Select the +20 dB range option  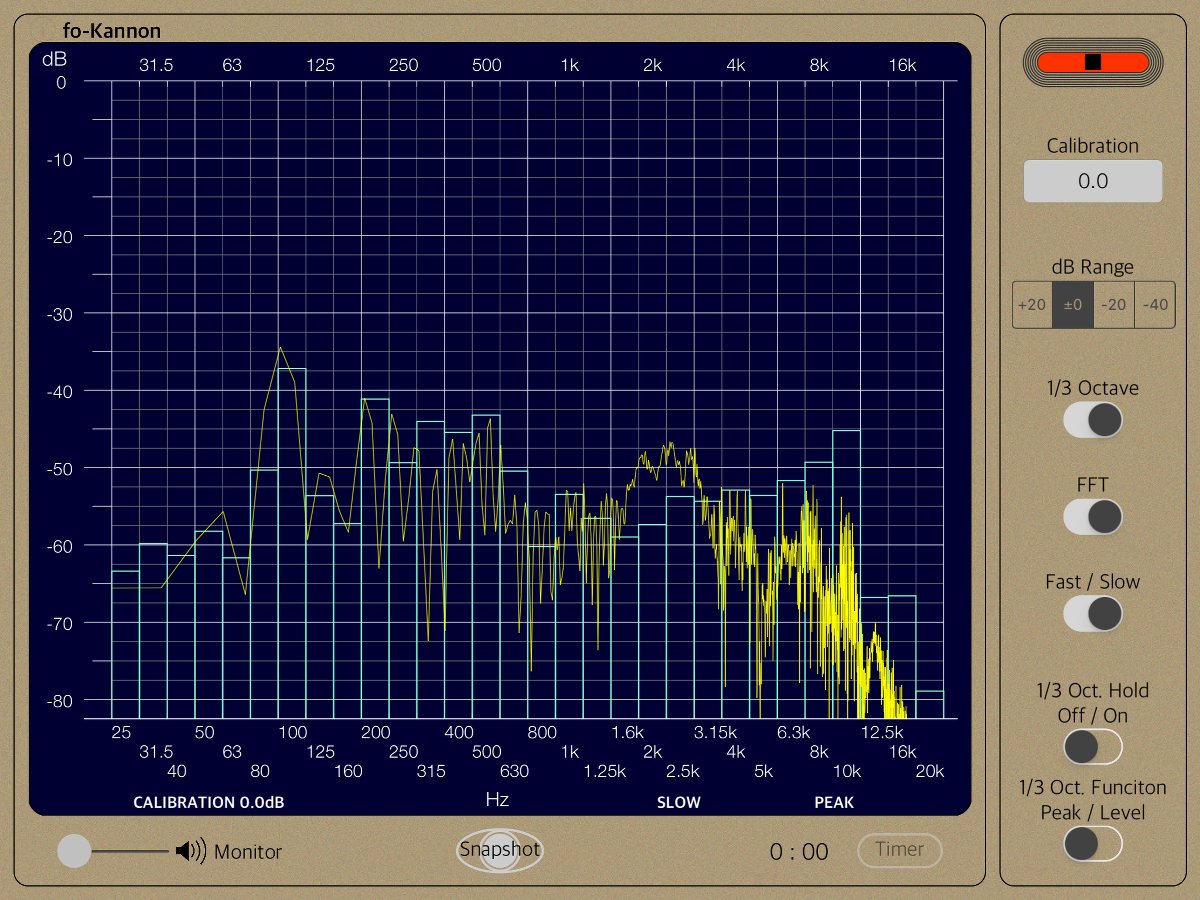click(x=1031, y=305)
